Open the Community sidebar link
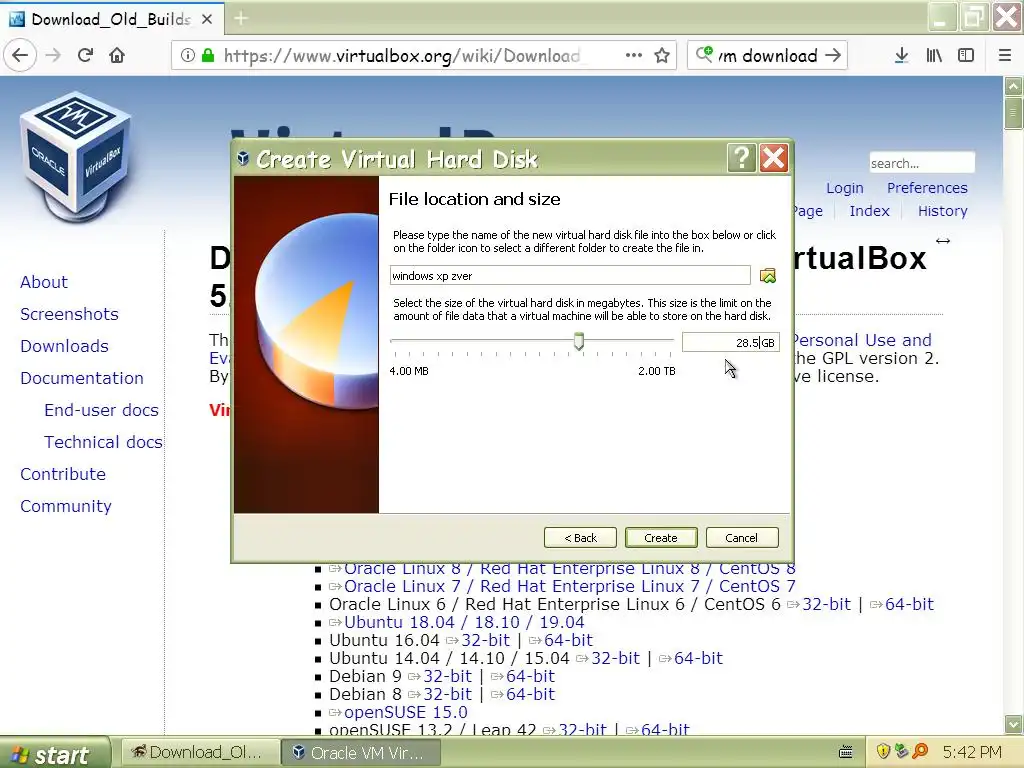1024x768 pixels. [66, 506]
